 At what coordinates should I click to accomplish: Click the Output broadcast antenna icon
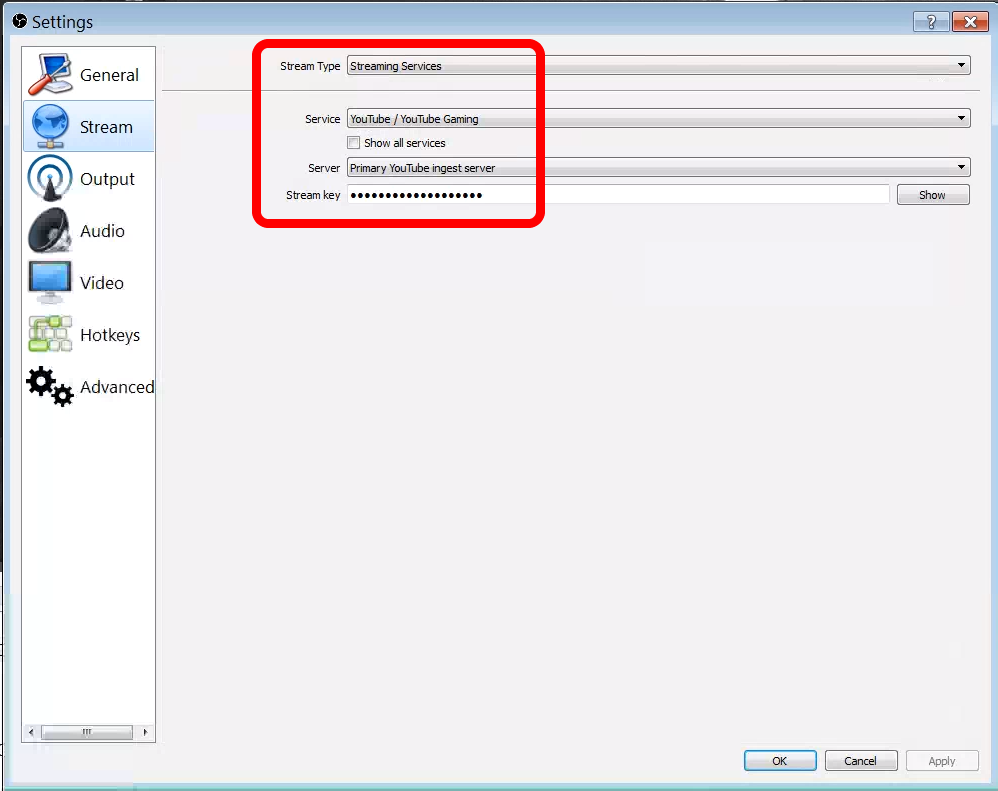50,178
